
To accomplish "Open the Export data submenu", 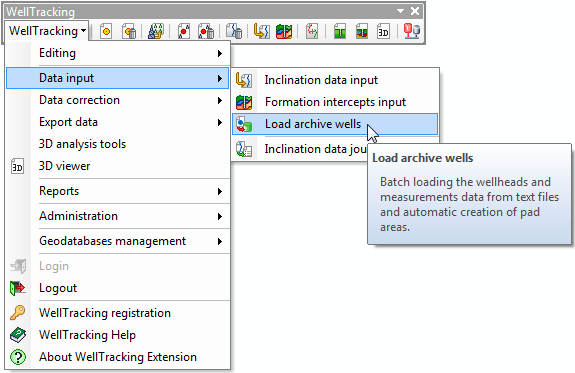I will pyautogui.click(x=117, y=122).
